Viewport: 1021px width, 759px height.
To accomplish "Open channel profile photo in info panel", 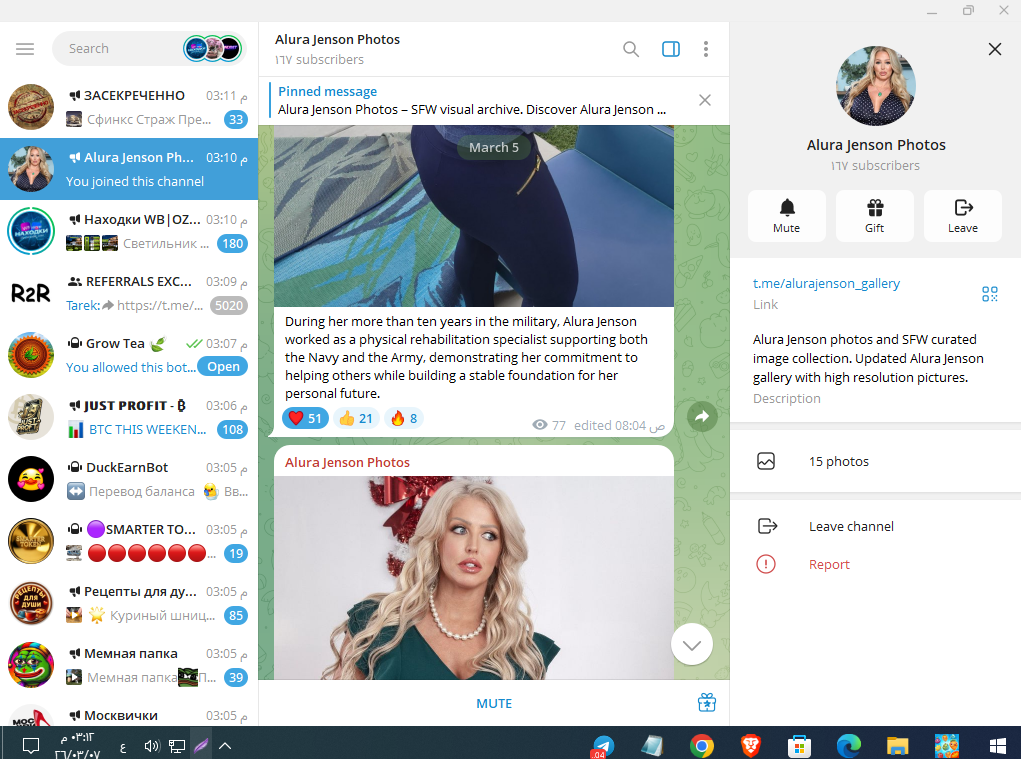I will click(876, 86).
